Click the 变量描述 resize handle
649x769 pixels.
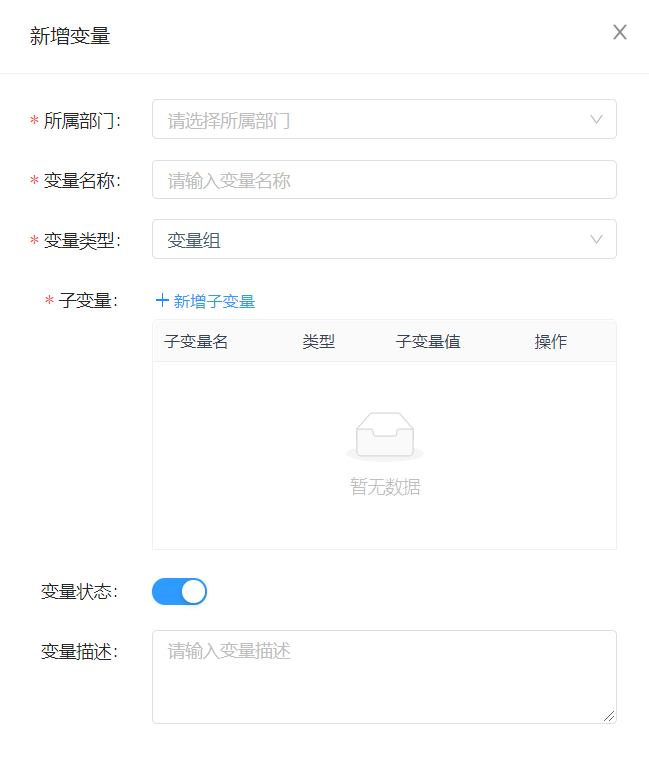609,715
